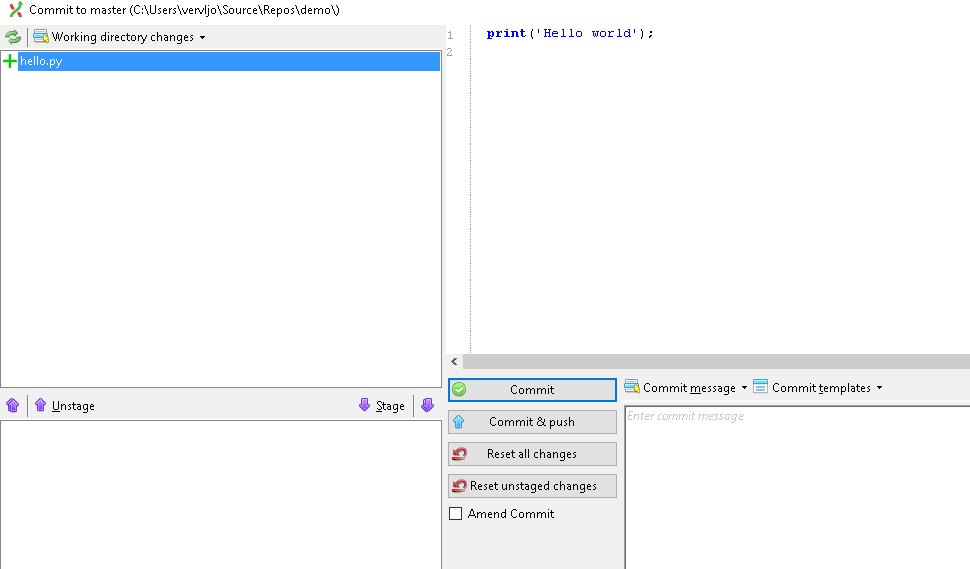Click into the Enter commit message field
This screenshot has width=970, height=569.
[x=797, y=487]
